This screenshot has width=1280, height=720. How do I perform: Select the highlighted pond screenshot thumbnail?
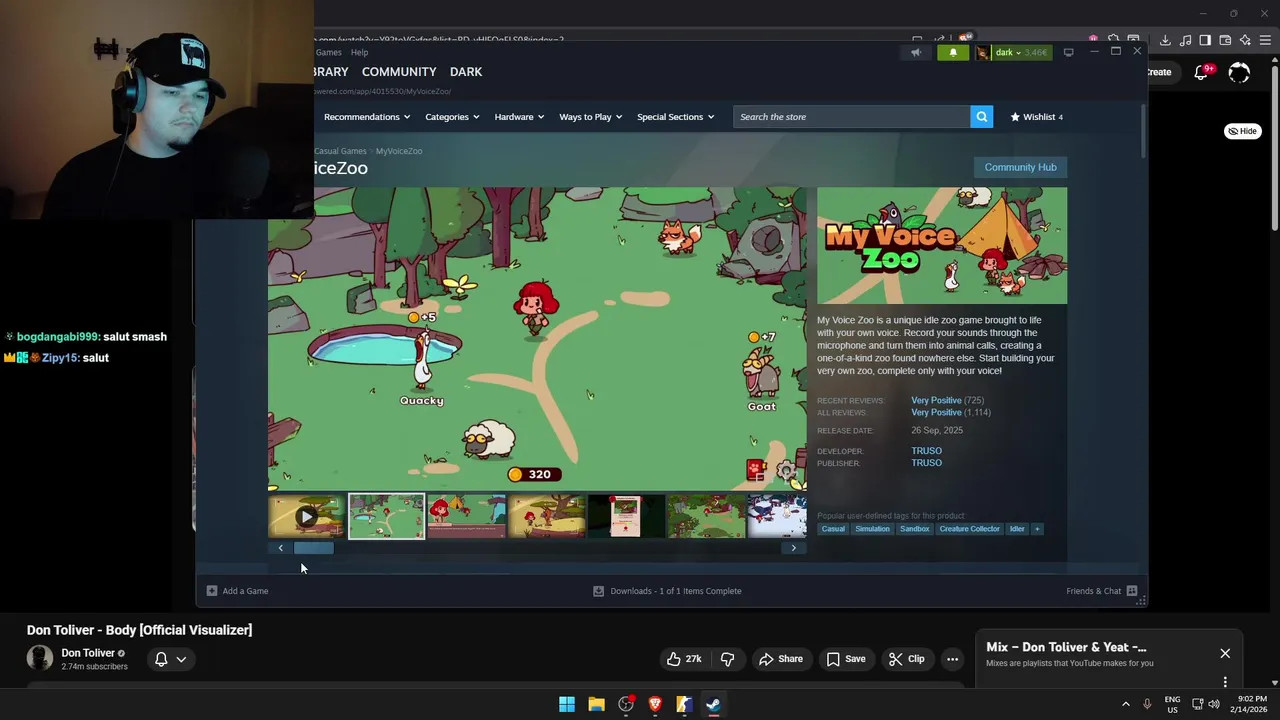386,517
